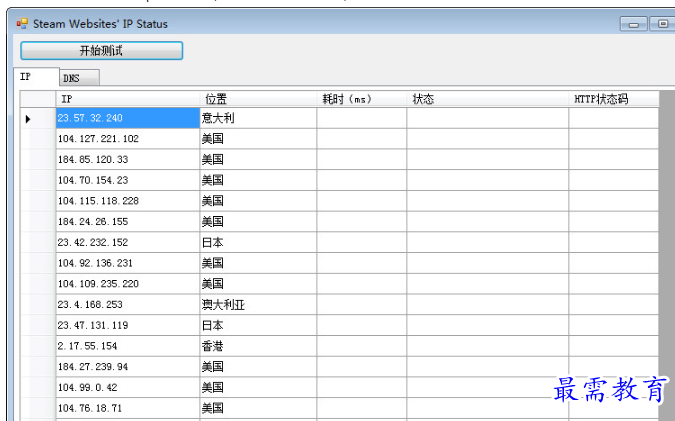Click the row header of 184.85.120.33 row

(x=38, y=159)
